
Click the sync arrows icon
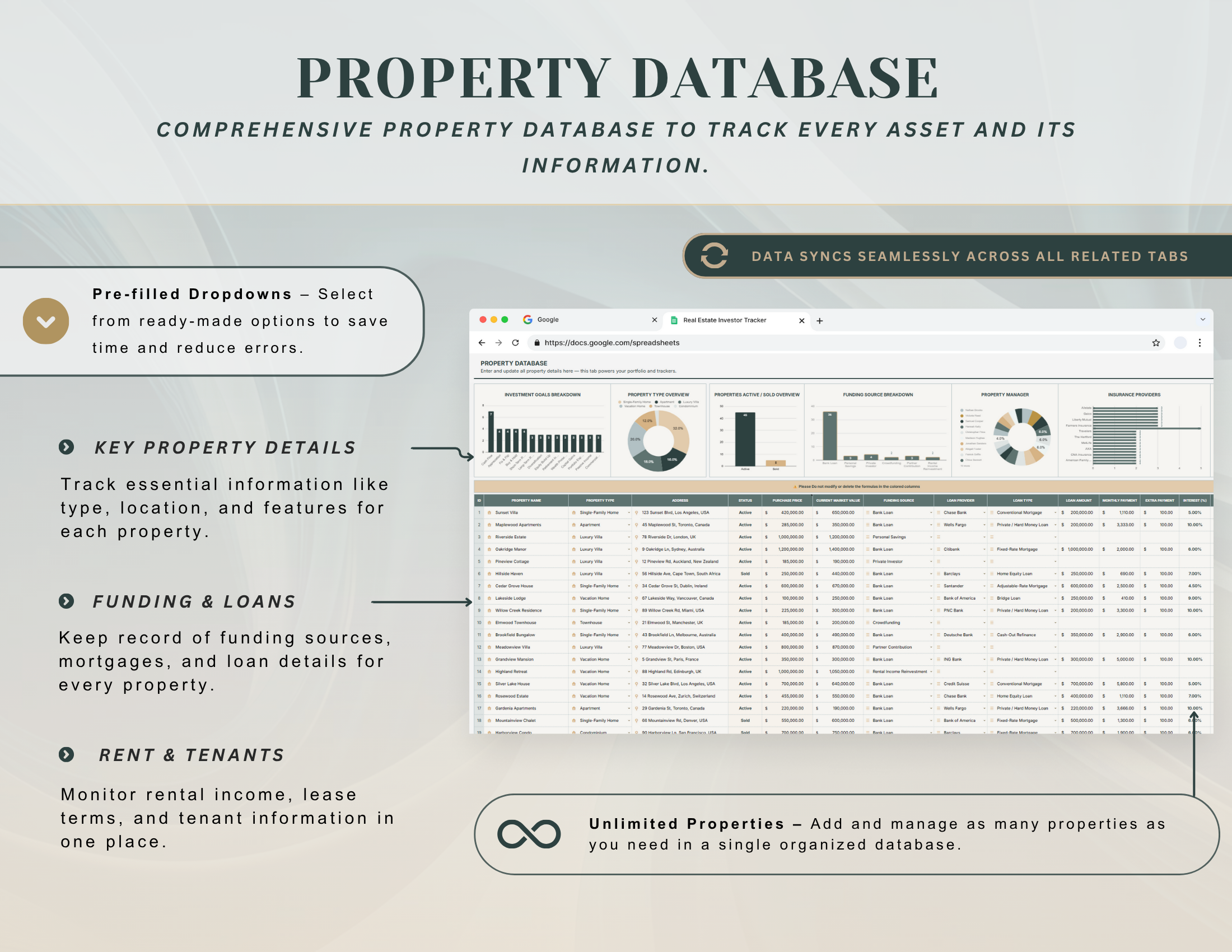(713, 255)
